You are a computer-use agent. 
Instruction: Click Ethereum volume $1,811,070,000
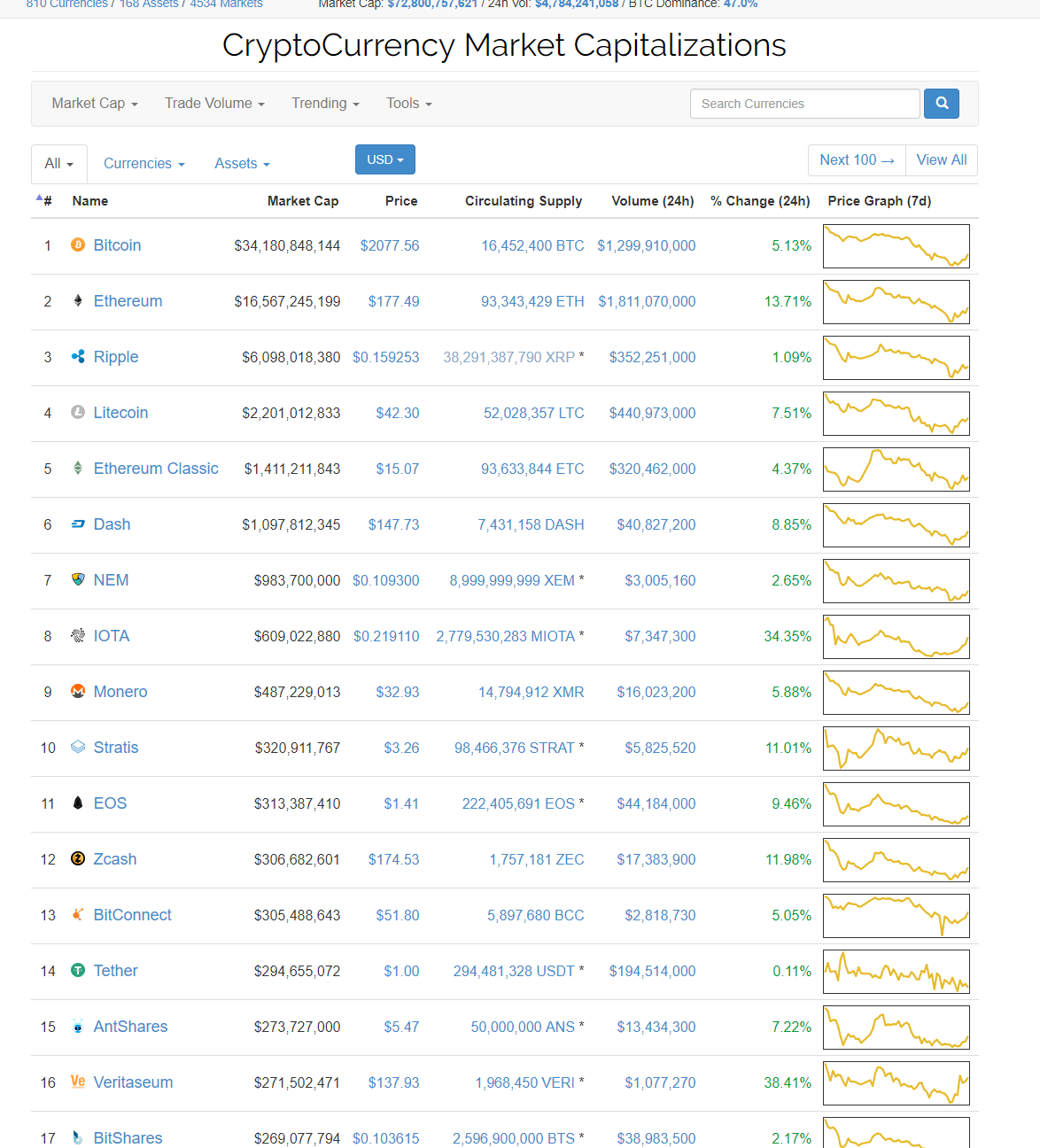[x=647, y=301]
